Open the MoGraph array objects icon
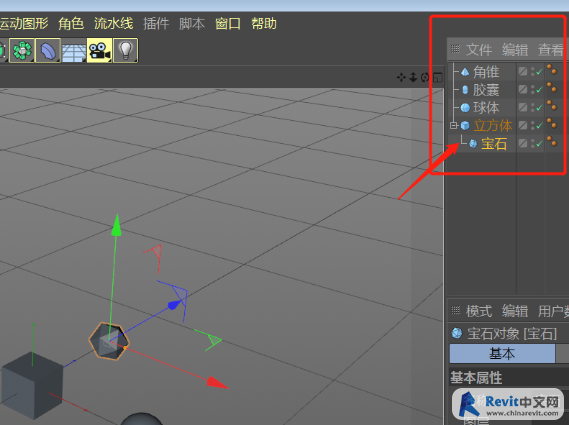The height and width of the screenshot is (425, 569). click(x=22, y=50)
